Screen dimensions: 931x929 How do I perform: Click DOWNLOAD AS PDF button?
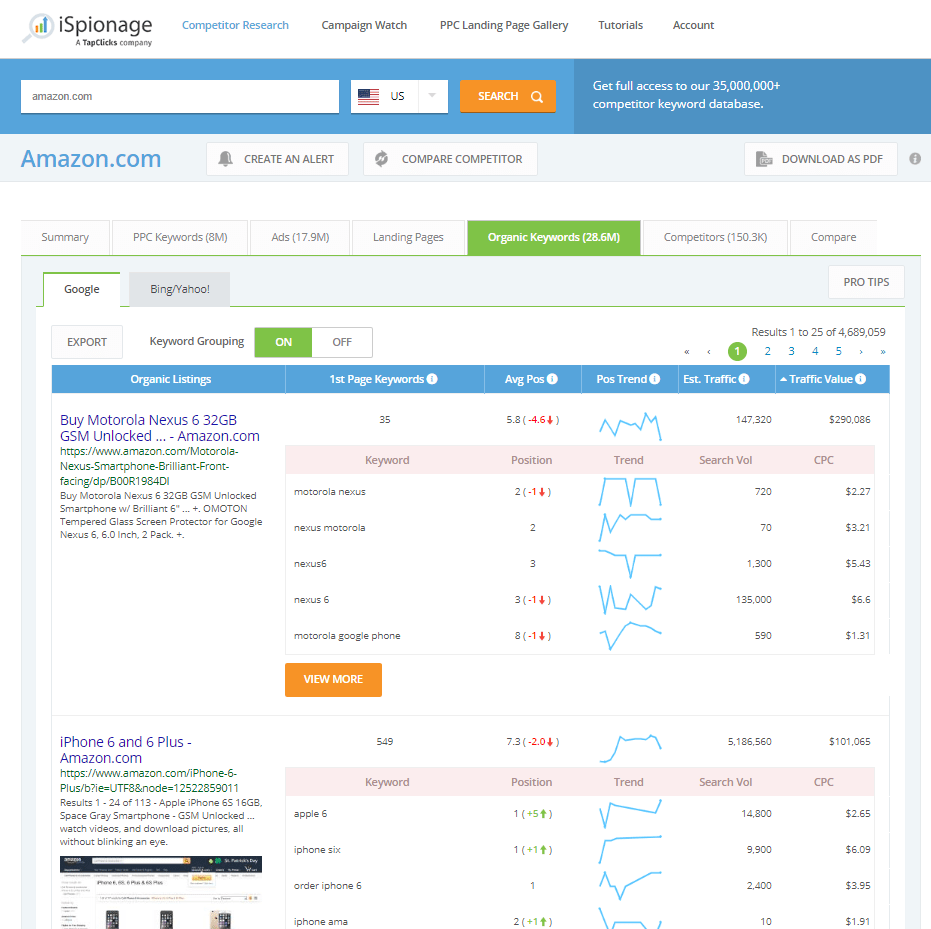pos(821,158)
